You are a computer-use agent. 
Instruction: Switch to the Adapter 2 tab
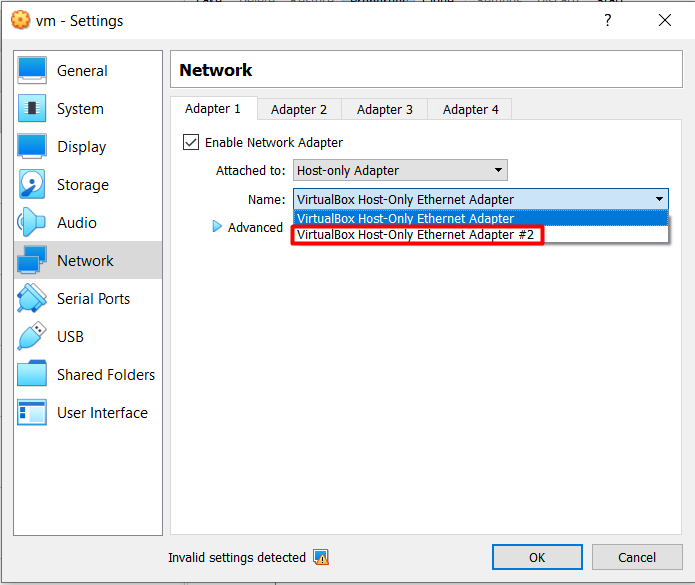pos(299,109)
